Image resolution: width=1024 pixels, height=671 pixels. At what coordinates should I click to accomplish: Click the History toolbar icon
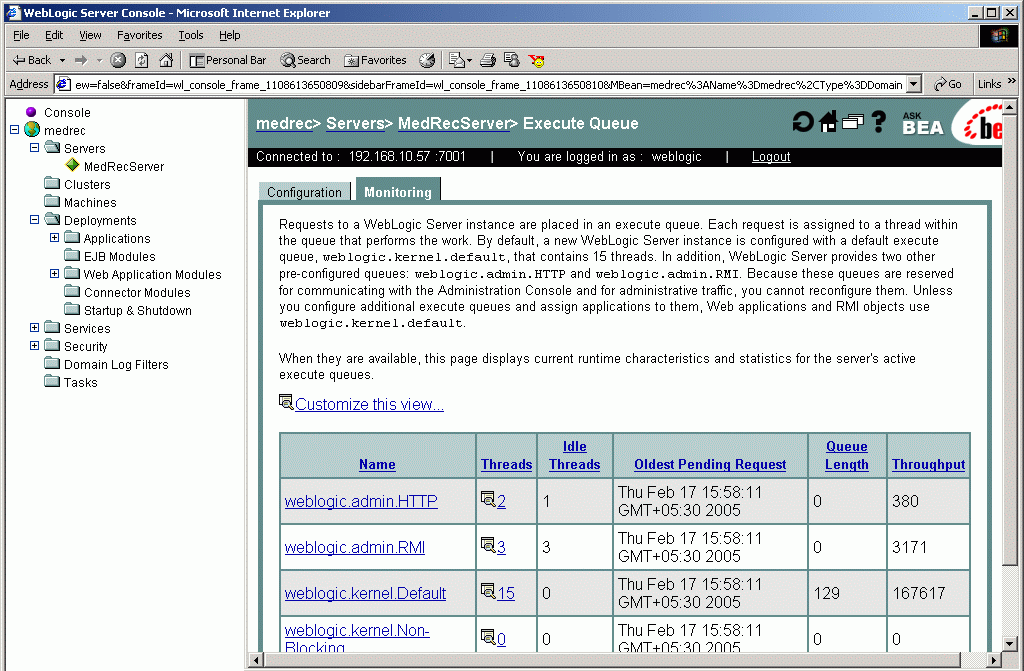[x=427, y=60]
